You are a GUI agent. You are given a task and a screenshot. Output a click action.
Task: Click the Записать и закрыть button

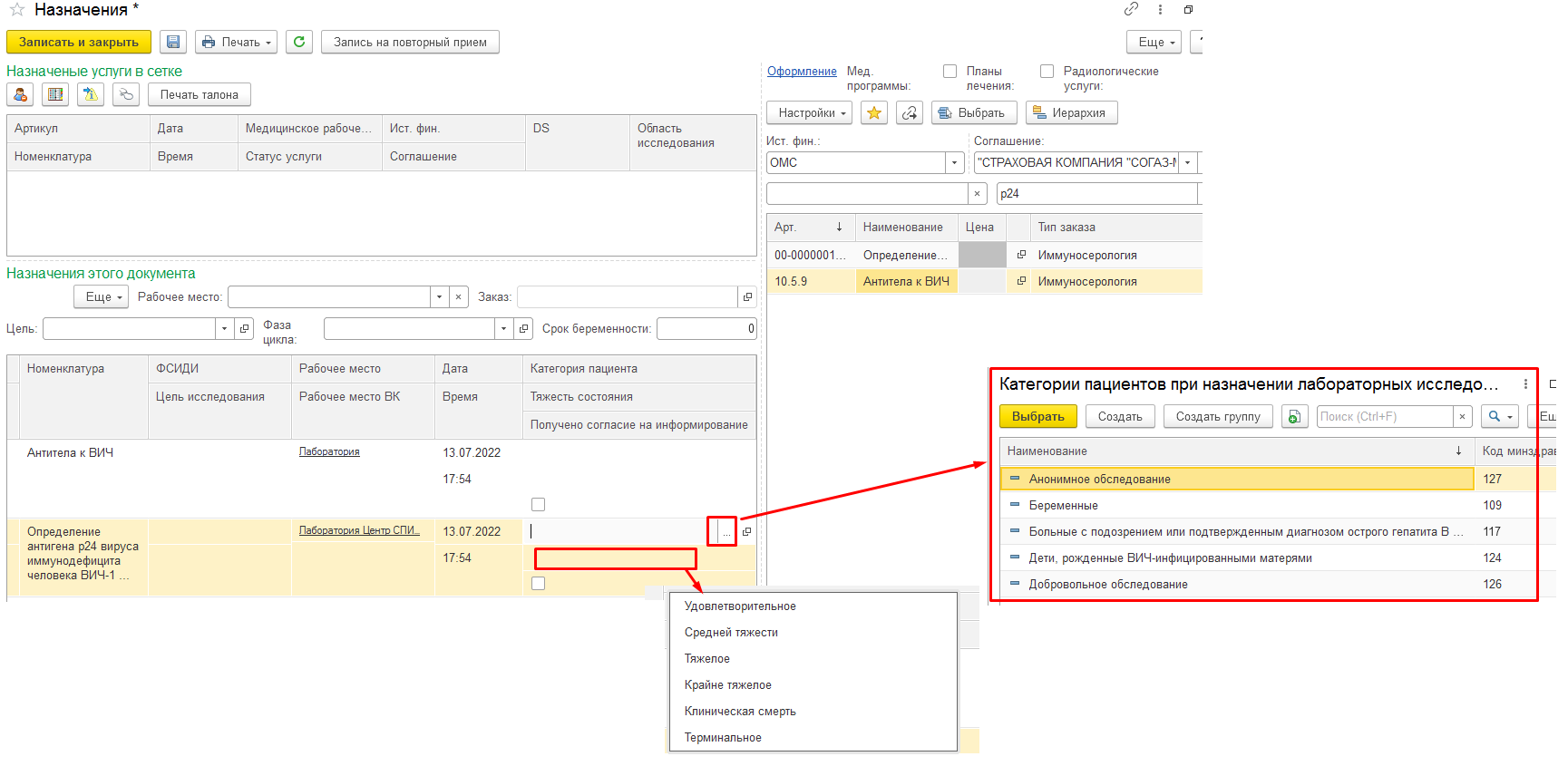pyautogui.click(x=79, y=42)
